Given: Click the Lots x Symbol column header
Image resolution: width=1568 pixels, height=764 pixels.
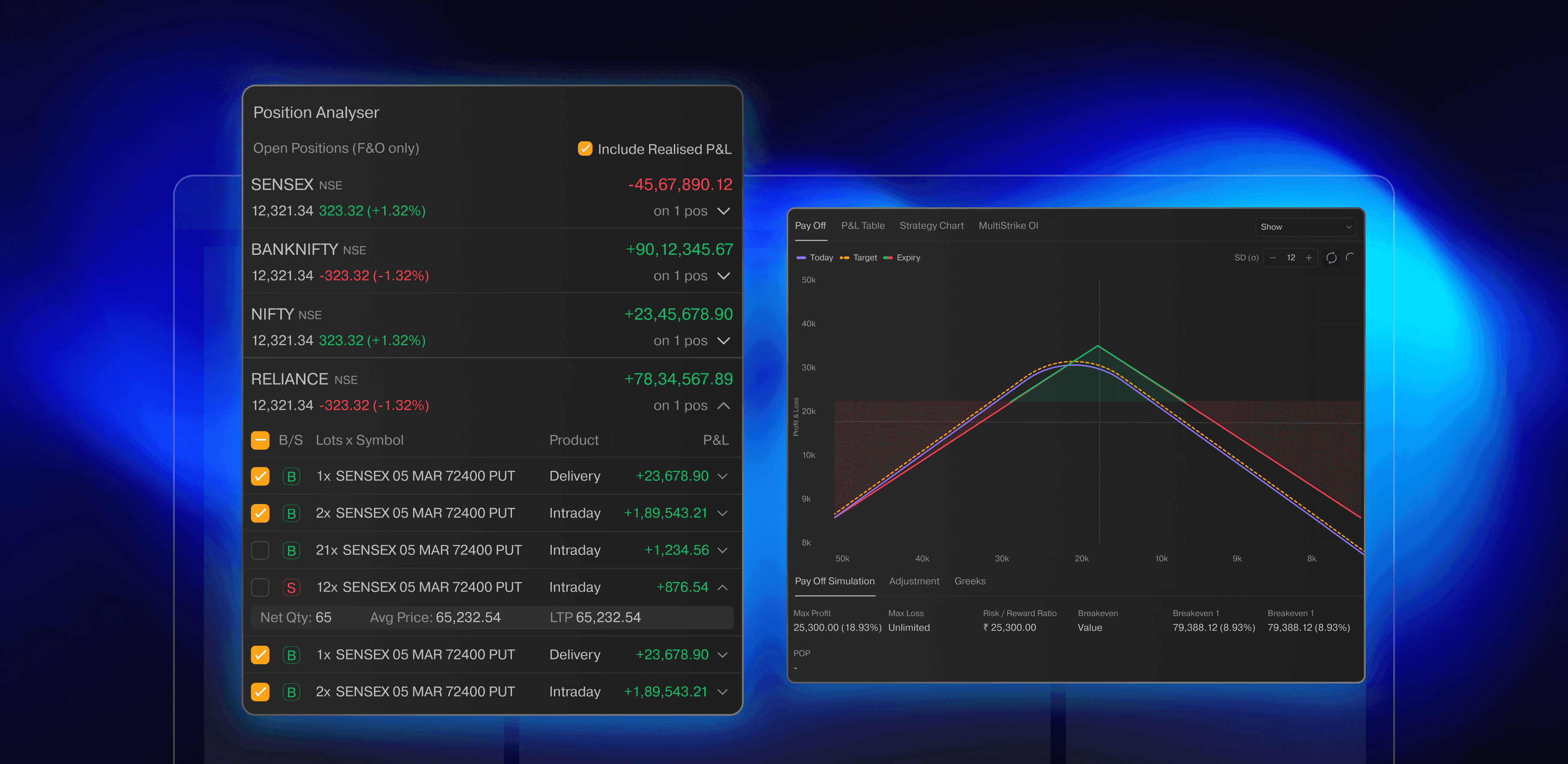Looking at the screenshot, I should click(x=359, y=440).
